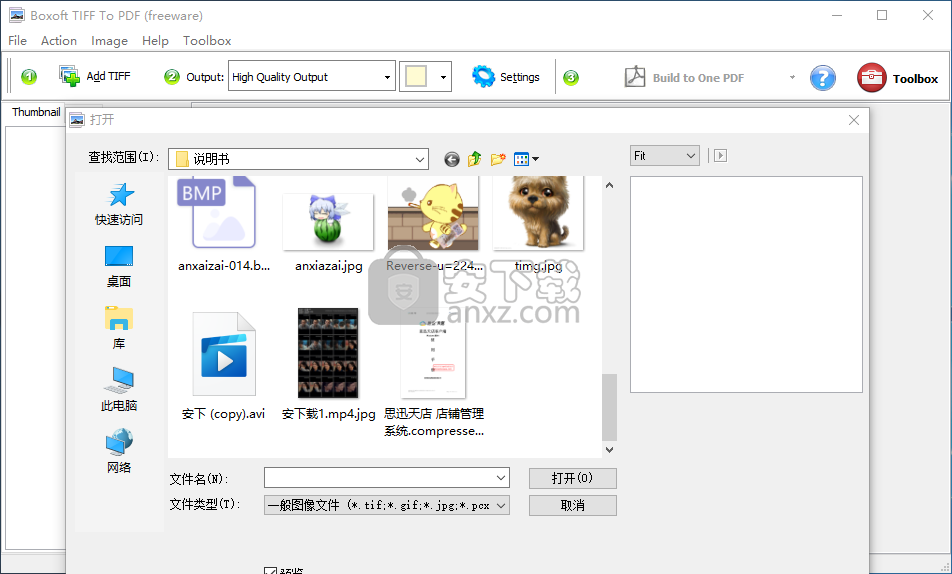
Task: Open the Settings gear in the toolbar
Action: point(506,77)
